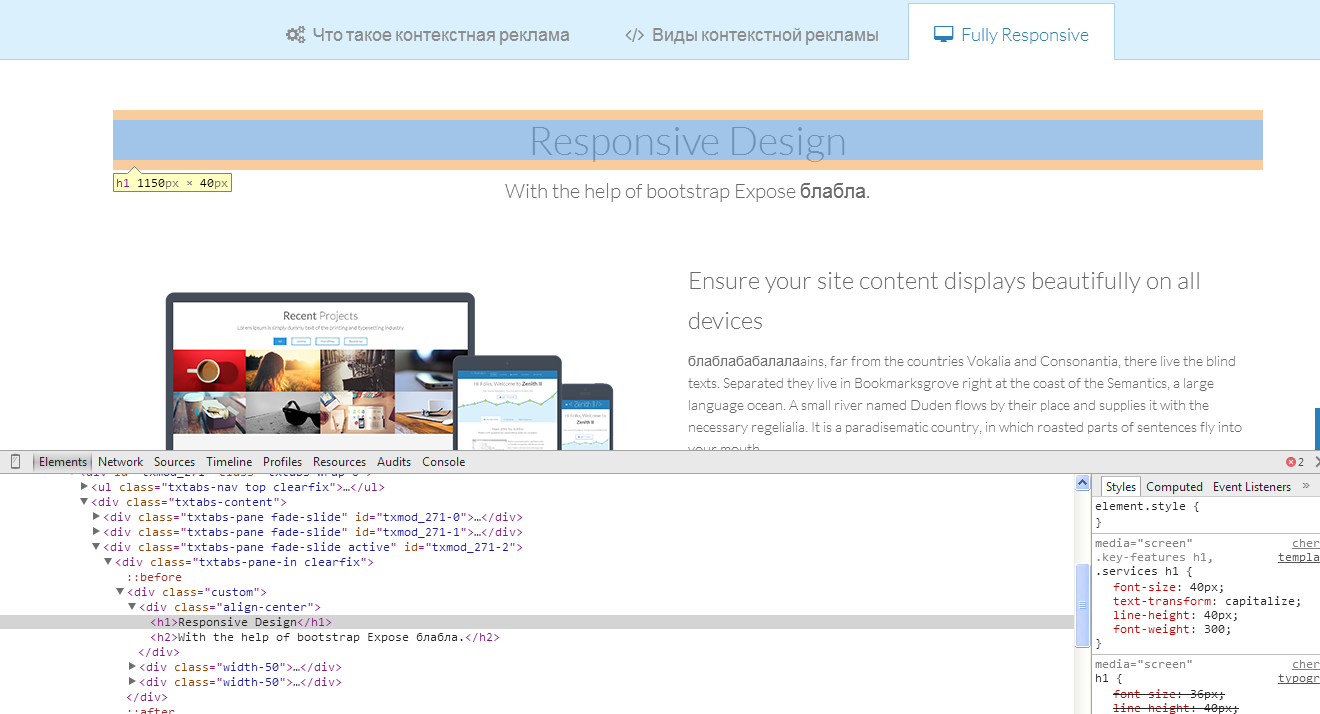
Task: Click the gears icon on the first tab
Action: (x=295, y=35)
